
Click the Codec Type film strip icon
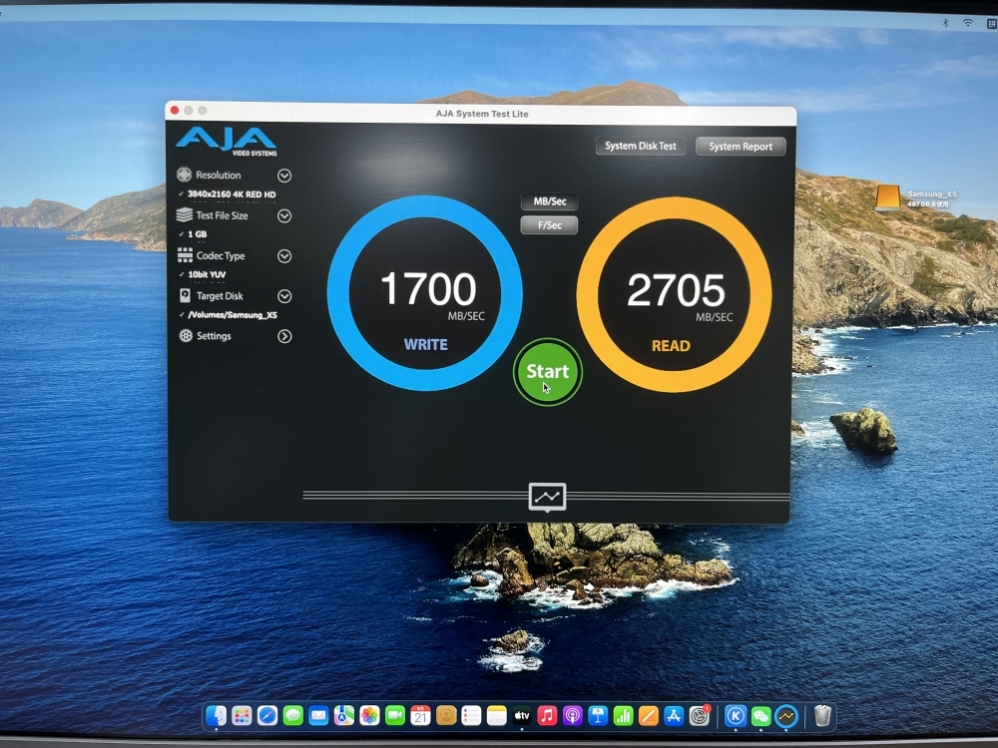185,255
